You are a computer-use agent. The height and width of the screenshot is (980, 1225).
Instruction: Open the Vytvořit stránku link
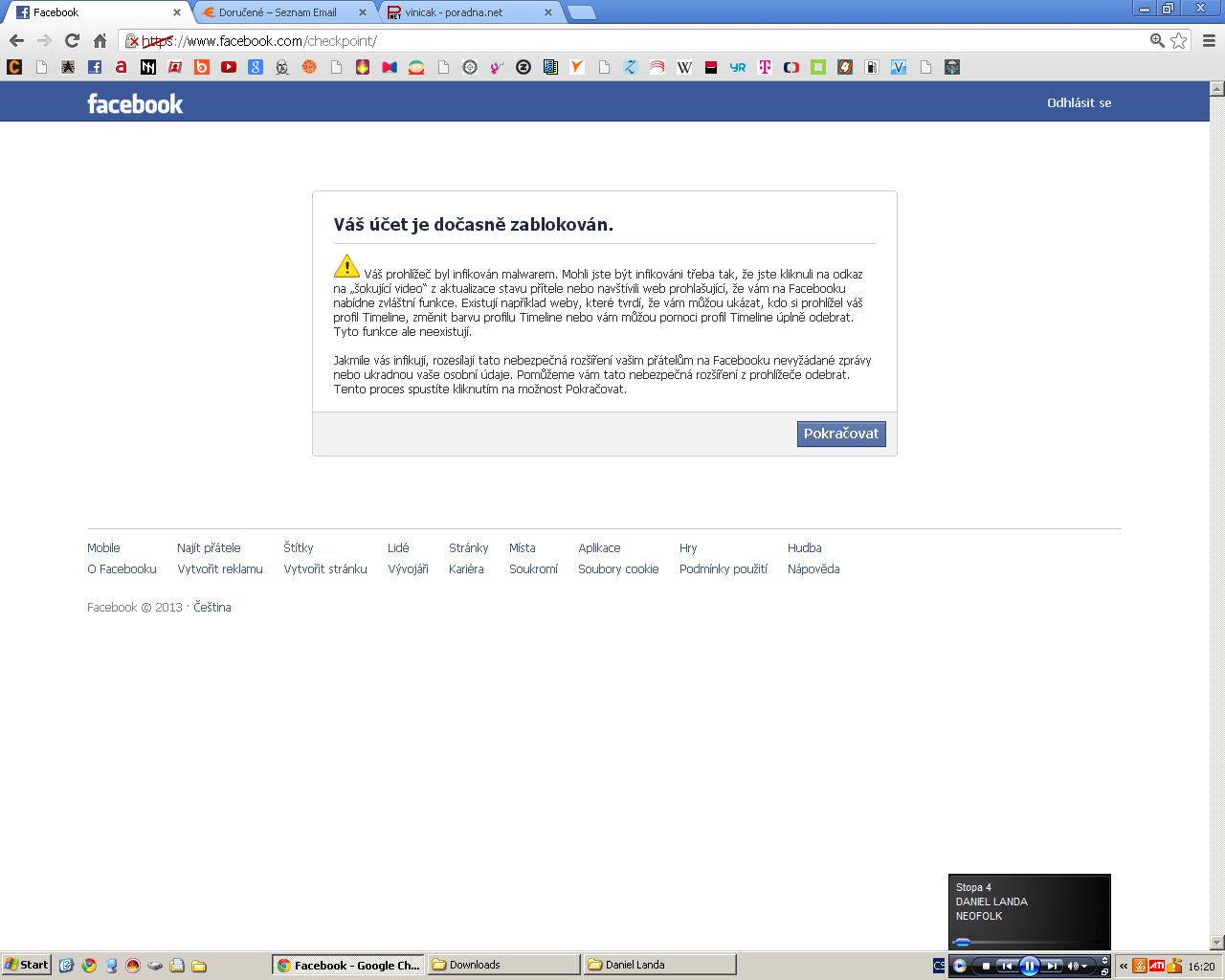pos(325,568)
